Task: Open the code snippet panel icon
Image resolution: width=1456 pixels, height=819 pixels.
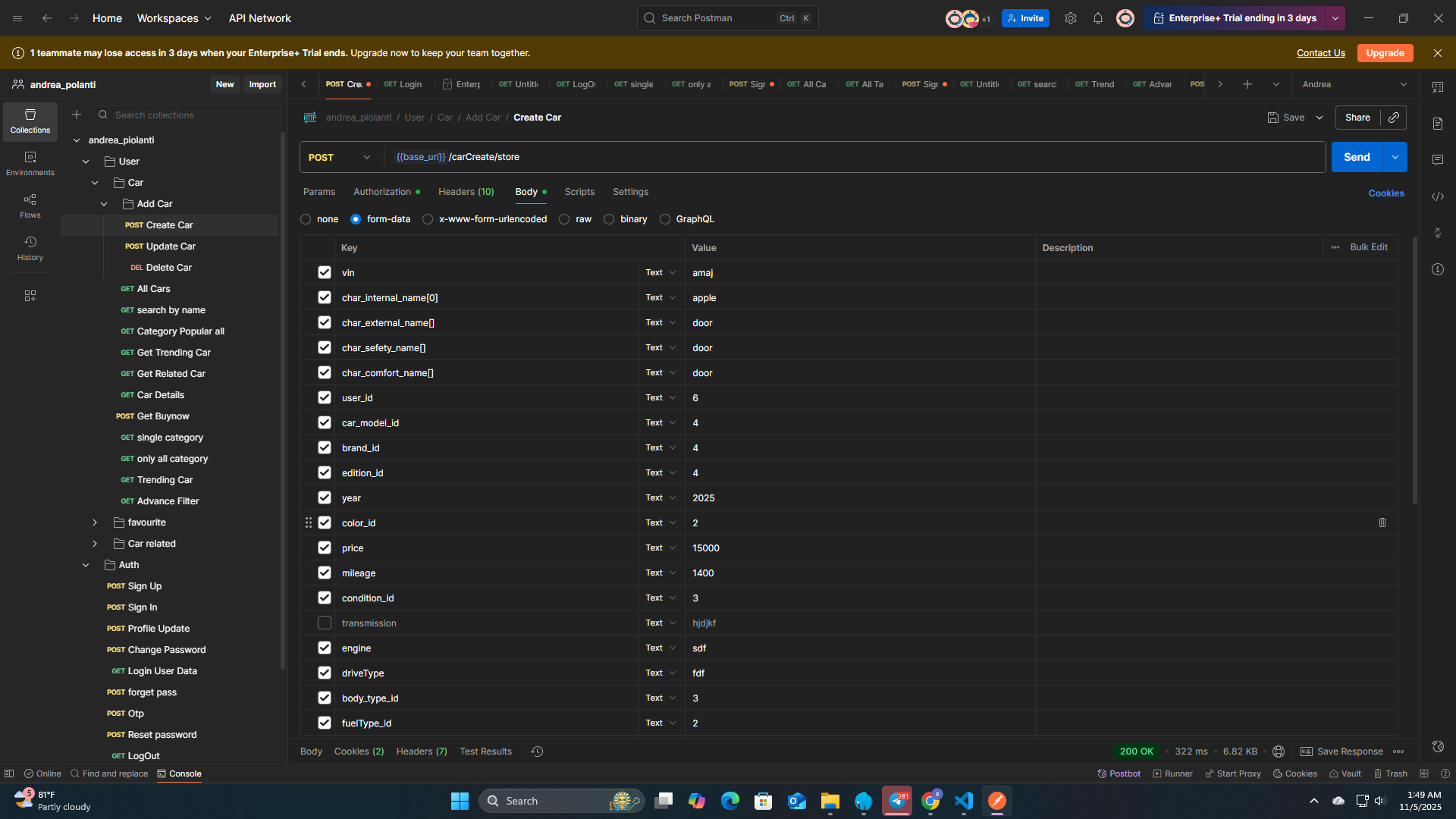Action: (1438, 196)
